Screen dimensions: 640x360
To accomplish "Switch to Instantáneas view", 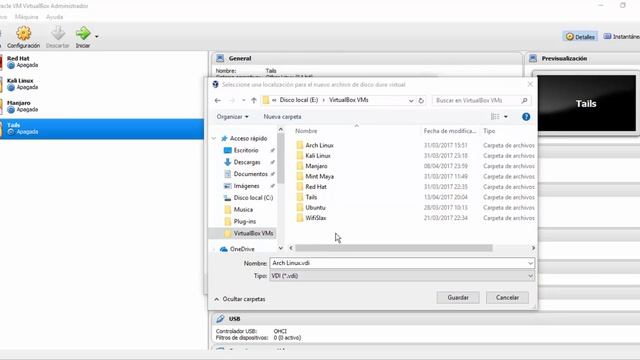I will 622,37.
